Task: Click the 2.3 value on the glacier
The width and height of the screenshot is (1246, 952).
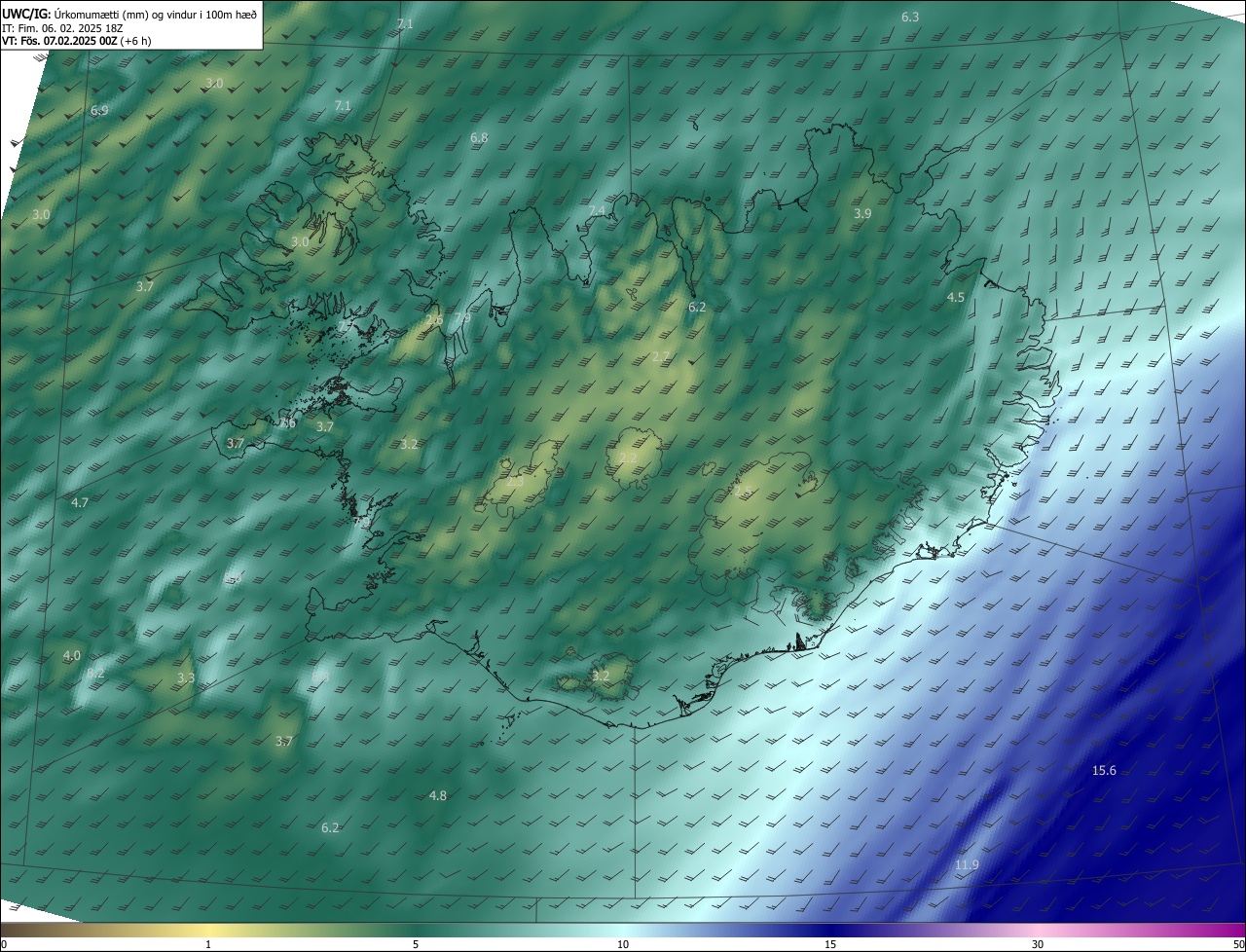Action: click(x=515, y=481)
